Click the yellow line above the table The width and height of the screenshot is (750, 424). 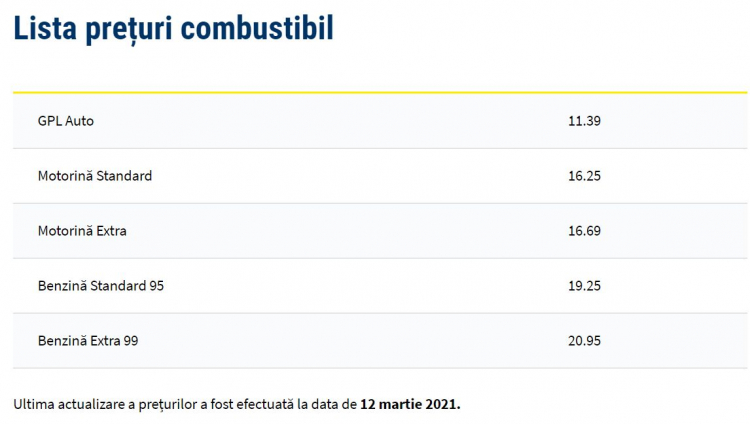tap(380, 92)
